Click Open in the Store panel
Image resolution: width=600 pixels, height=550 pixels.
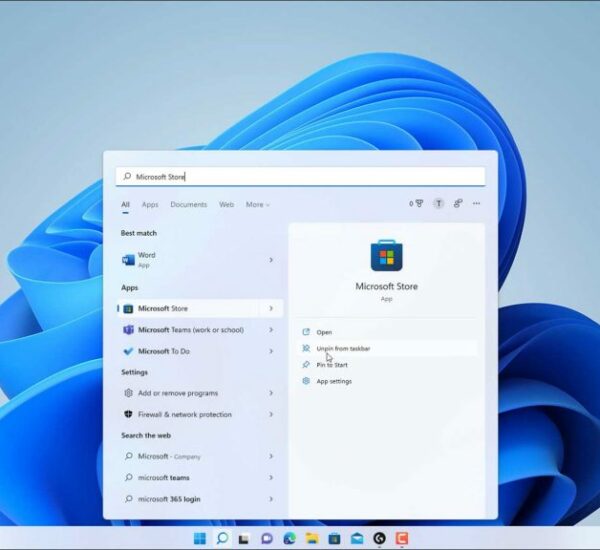point(386,332)
